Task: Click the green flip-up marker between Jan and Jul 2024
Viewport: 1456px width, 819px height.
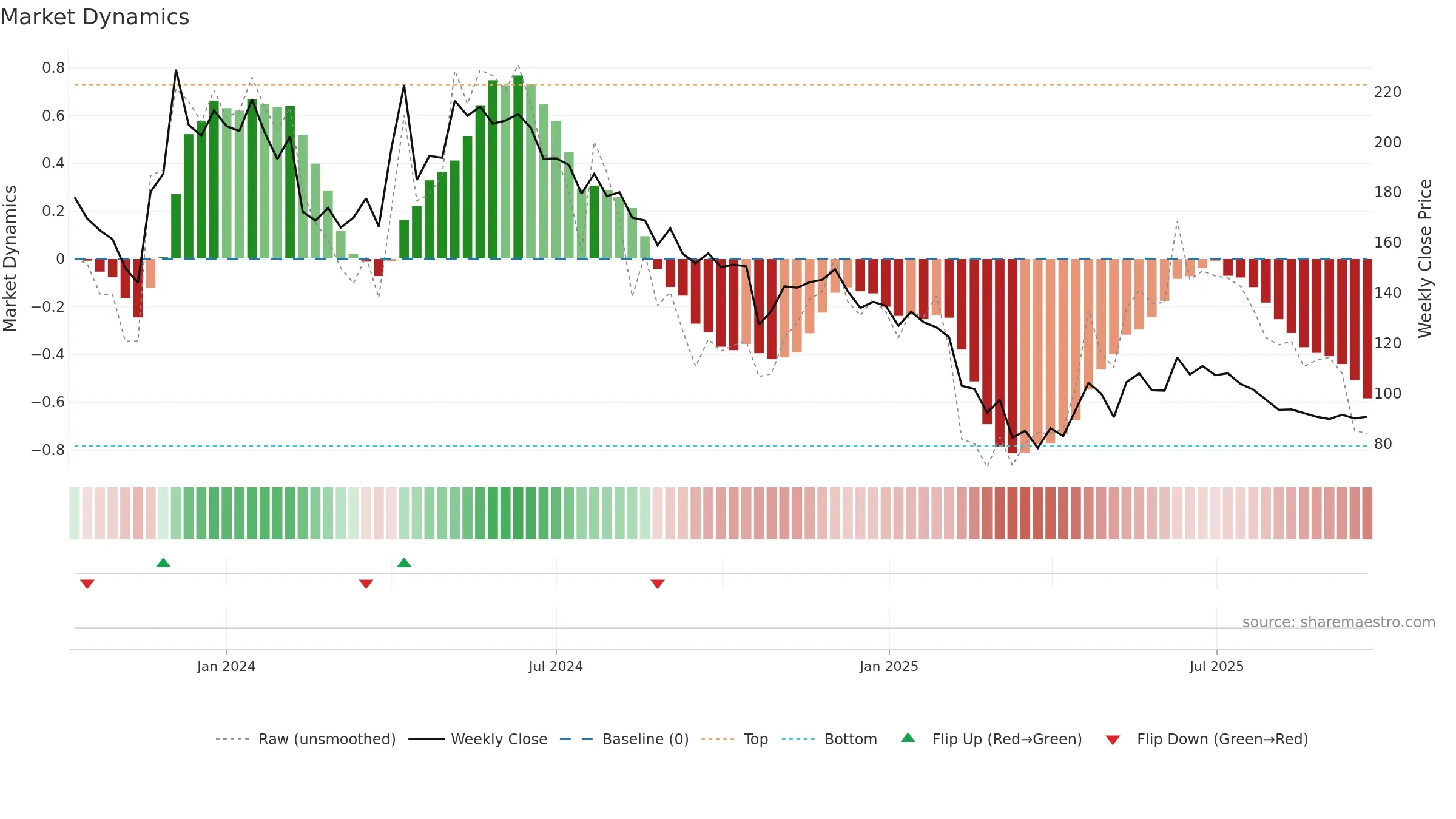Action: click(x=404, y=562)
